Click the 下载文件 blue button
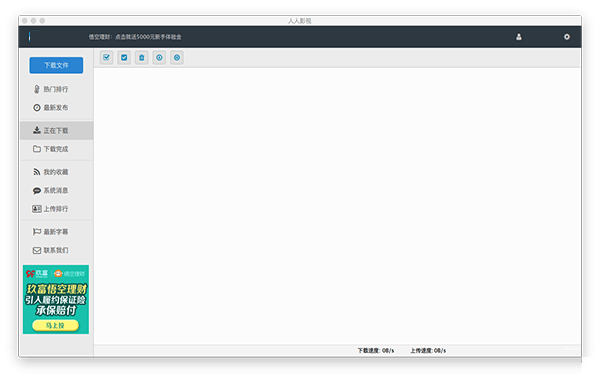The width and height of the screenshot is (600, 380). pyautogui.click(x=56, y=65)
